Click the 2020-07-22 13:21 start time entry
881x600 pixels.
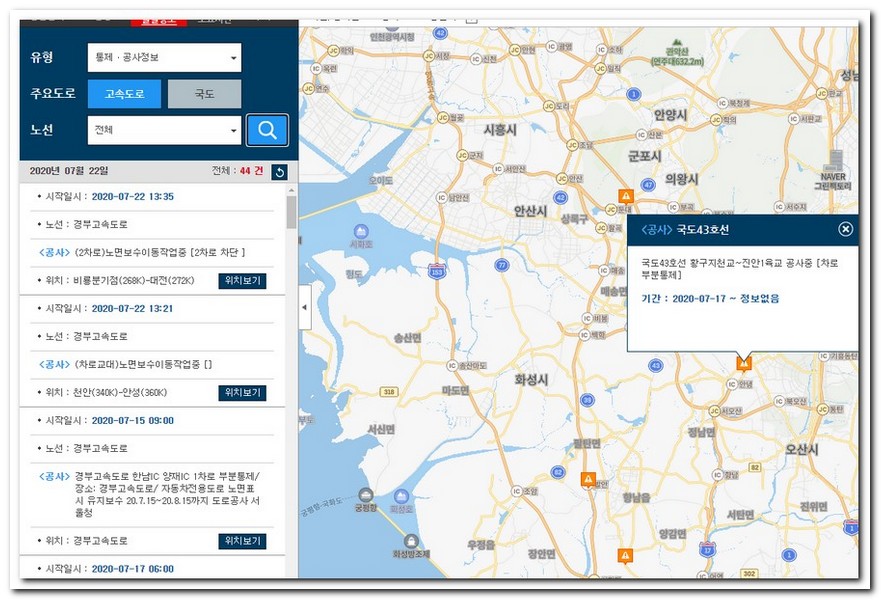(x=132, y=309)
